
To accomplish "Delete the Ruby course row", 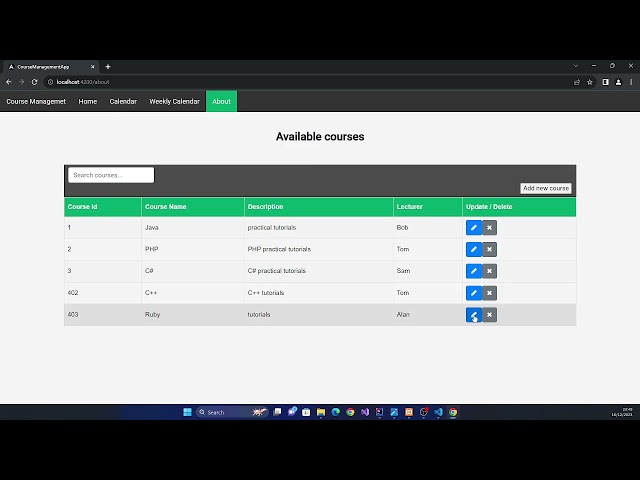I will [x=489, y=315].
